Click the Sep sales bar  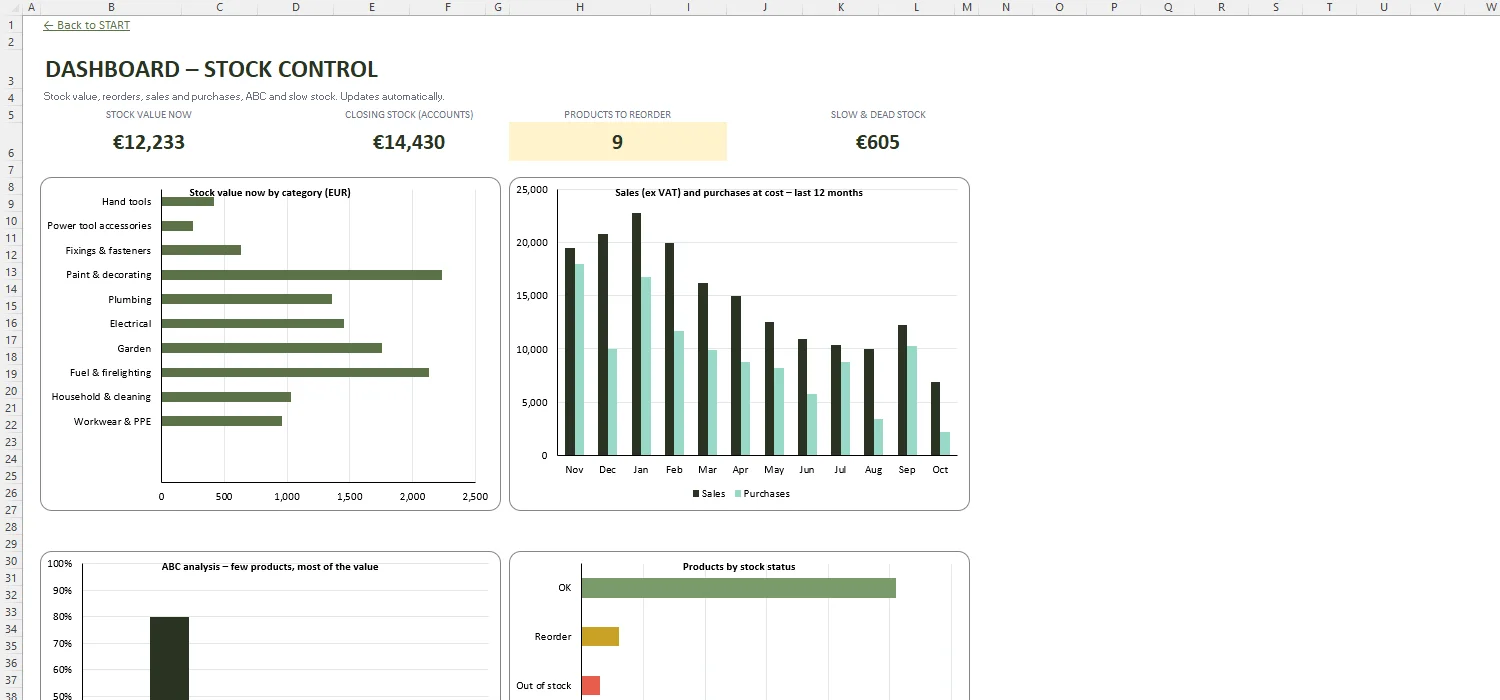click(902, 390)
